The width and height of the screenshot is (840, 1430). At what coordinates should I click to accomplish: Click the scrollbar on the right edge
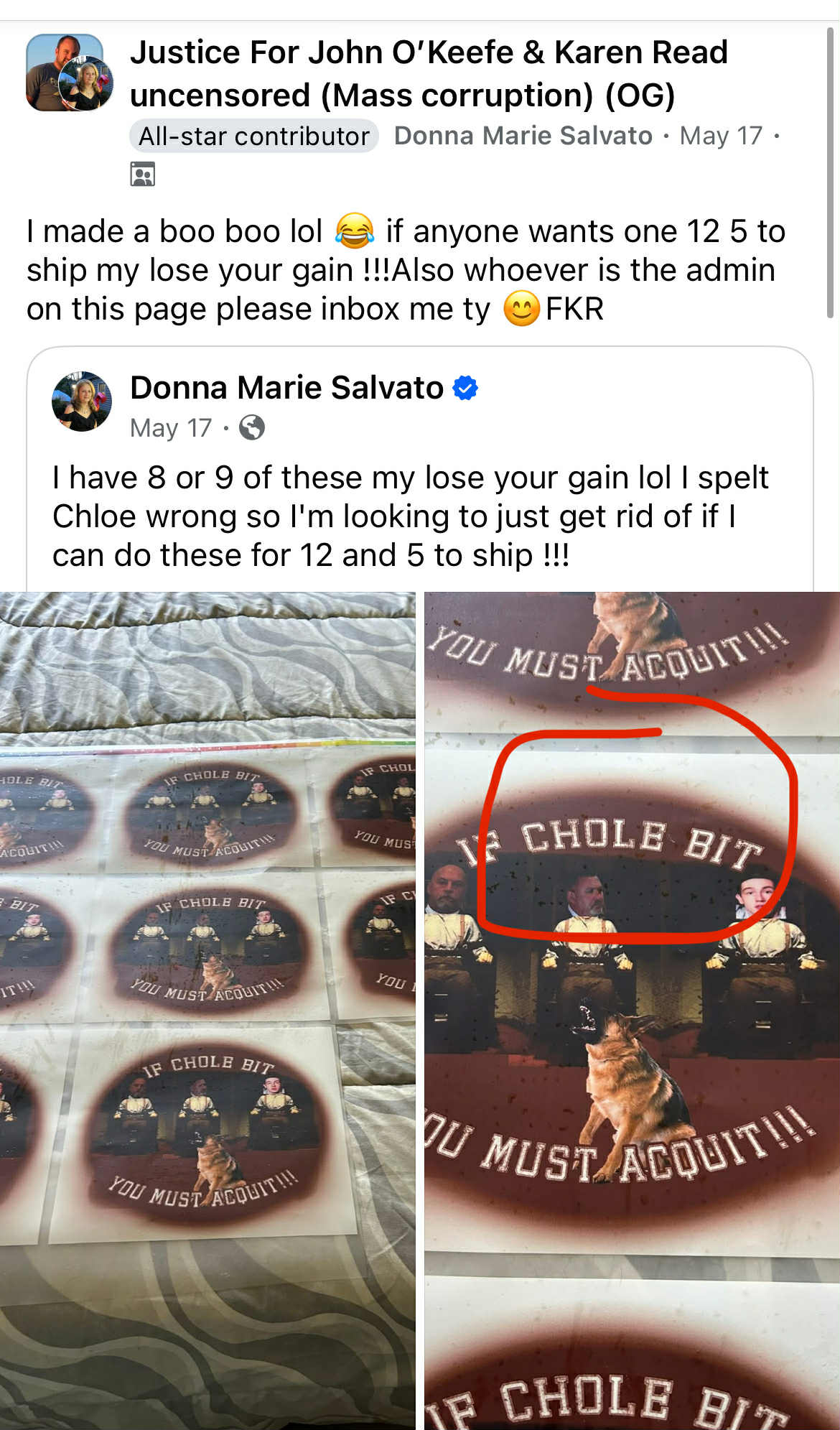point(830,172)
